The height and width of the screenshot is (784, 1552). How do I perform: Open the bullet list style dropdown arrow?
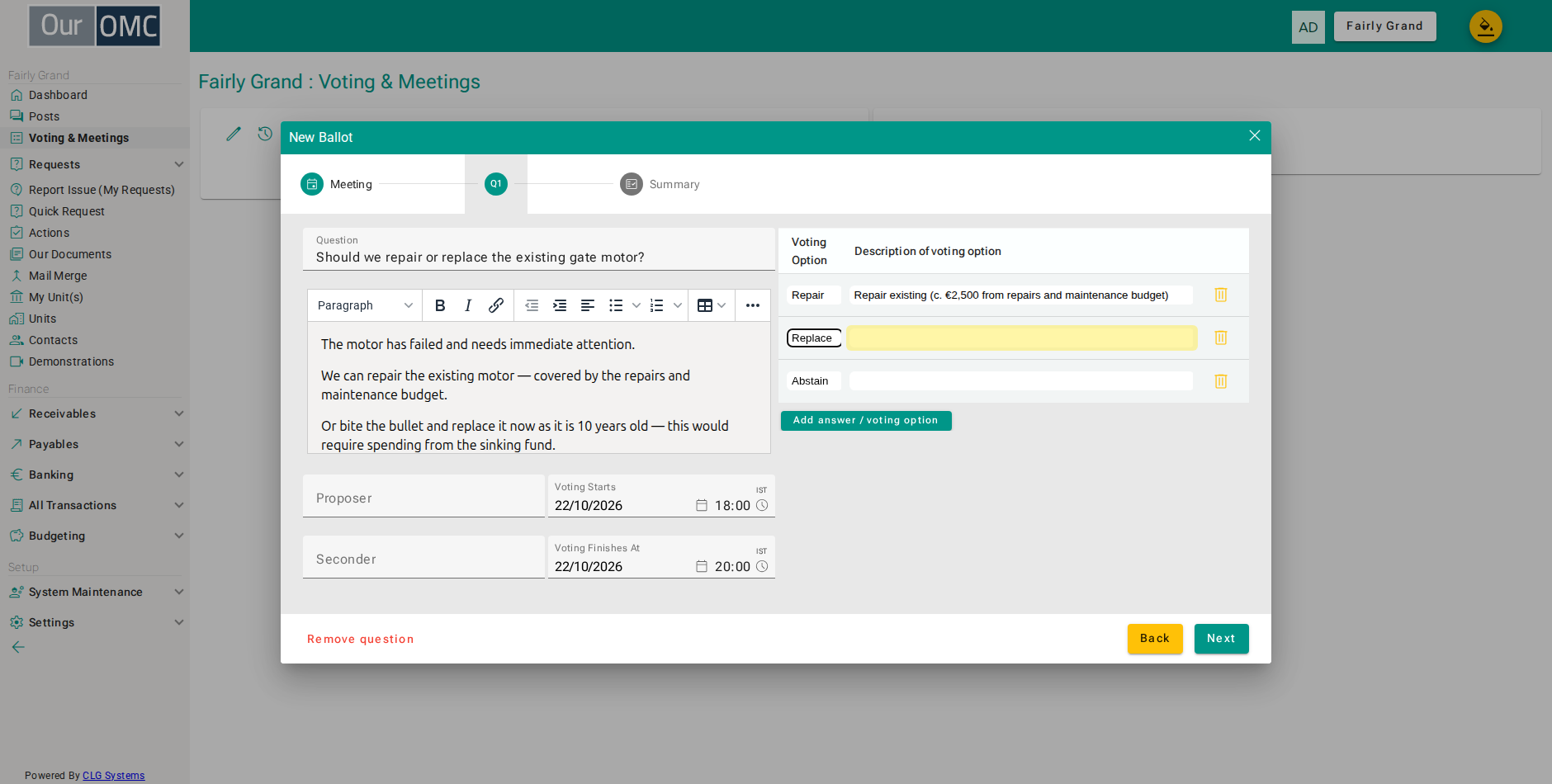click(636, 305)
